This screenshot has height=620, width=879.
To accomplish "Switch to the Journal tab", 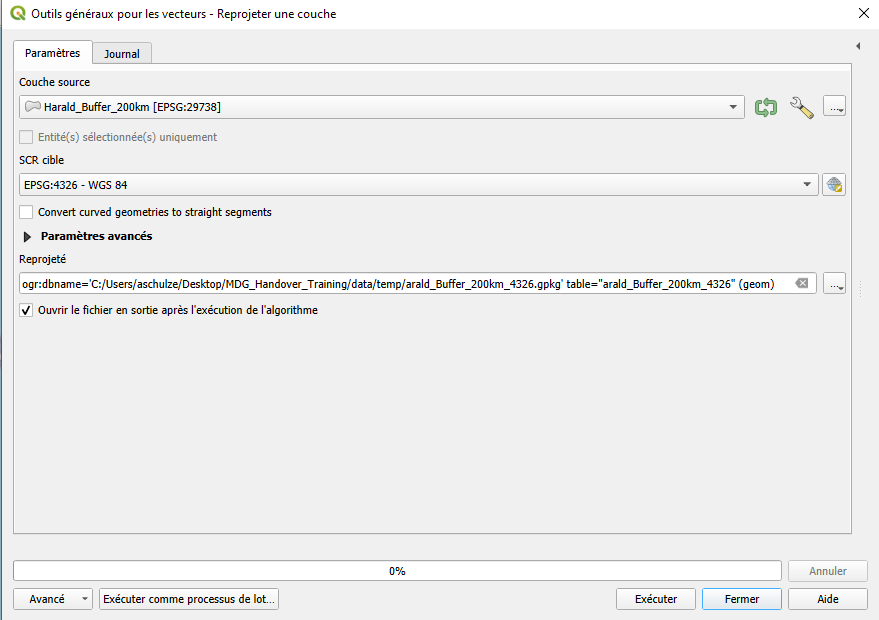I will (x=122, y=53).
